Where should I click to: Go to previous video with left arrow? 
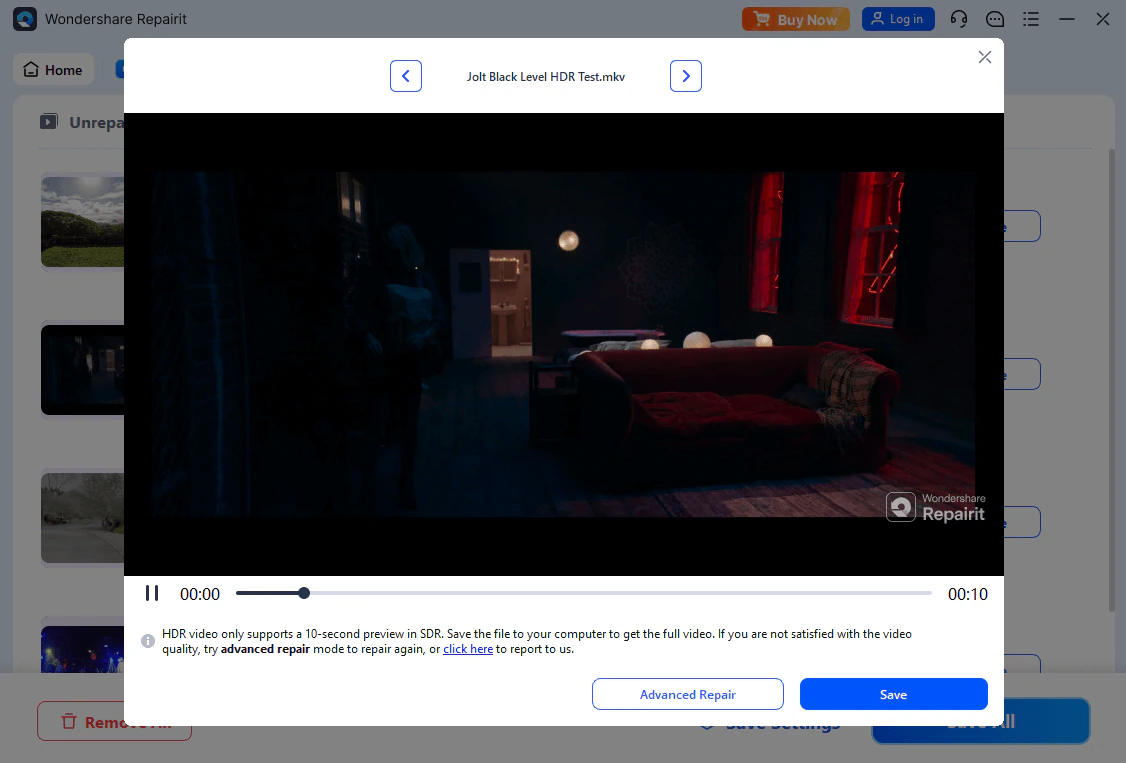tap(406, 76)
